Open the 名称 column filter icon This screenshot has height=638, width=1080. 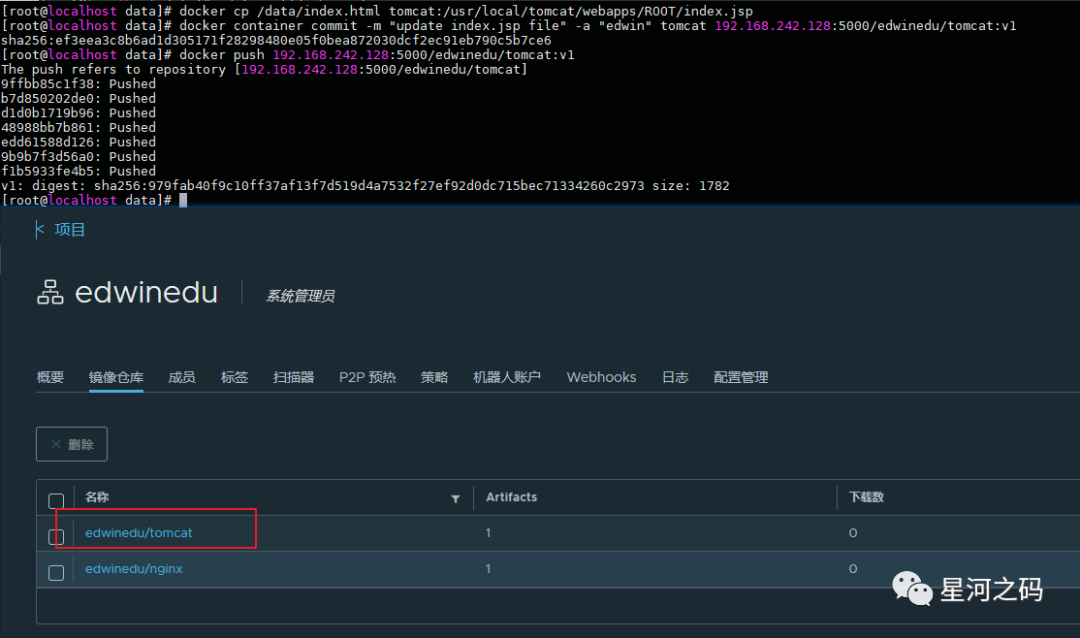[x=455, y=499]
